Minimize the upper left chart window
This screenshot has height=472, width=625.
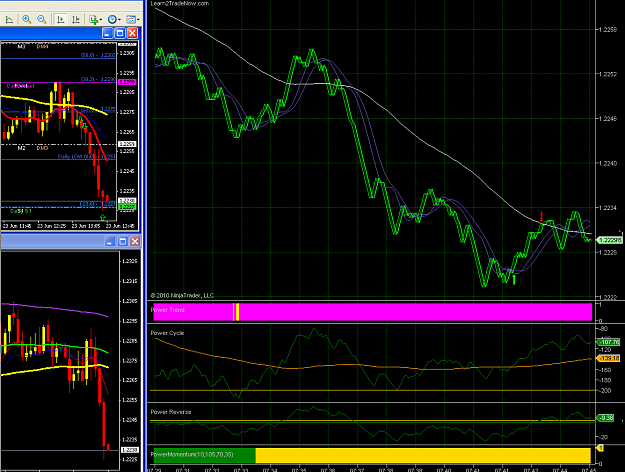[107, 33]
